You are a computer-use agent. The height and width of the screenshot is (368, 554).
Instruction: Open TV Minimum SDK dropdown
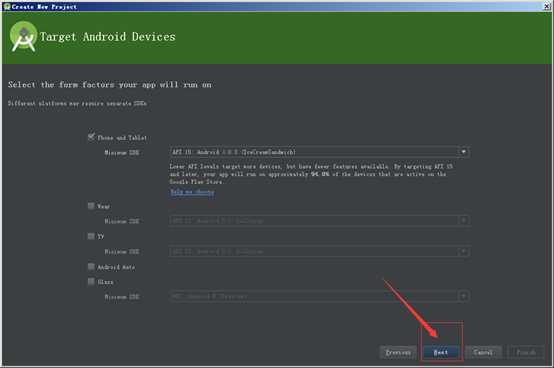point(319,251)
